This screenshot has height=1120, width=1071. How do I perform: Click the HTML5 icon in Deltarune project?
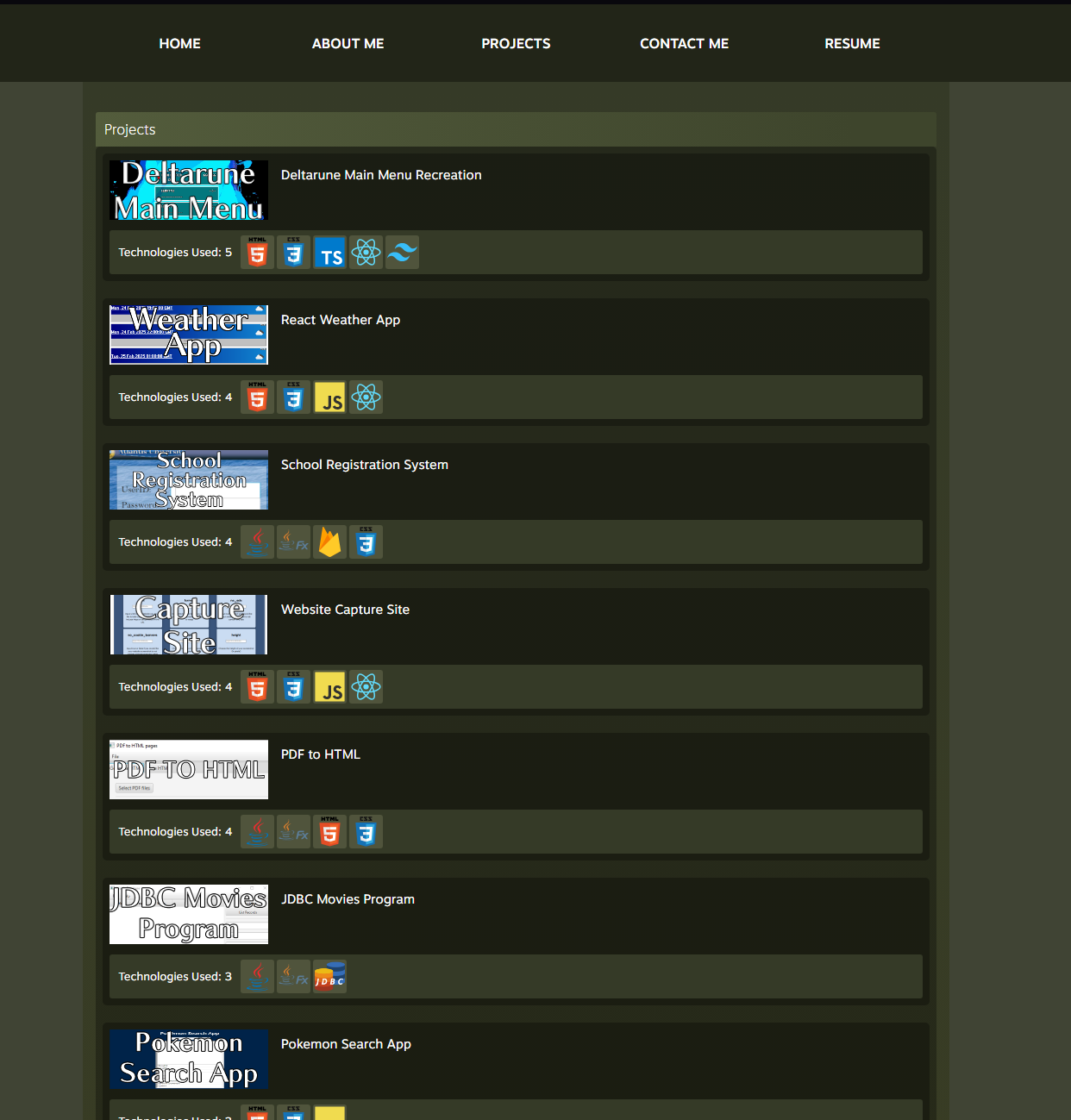pos(257,253)
